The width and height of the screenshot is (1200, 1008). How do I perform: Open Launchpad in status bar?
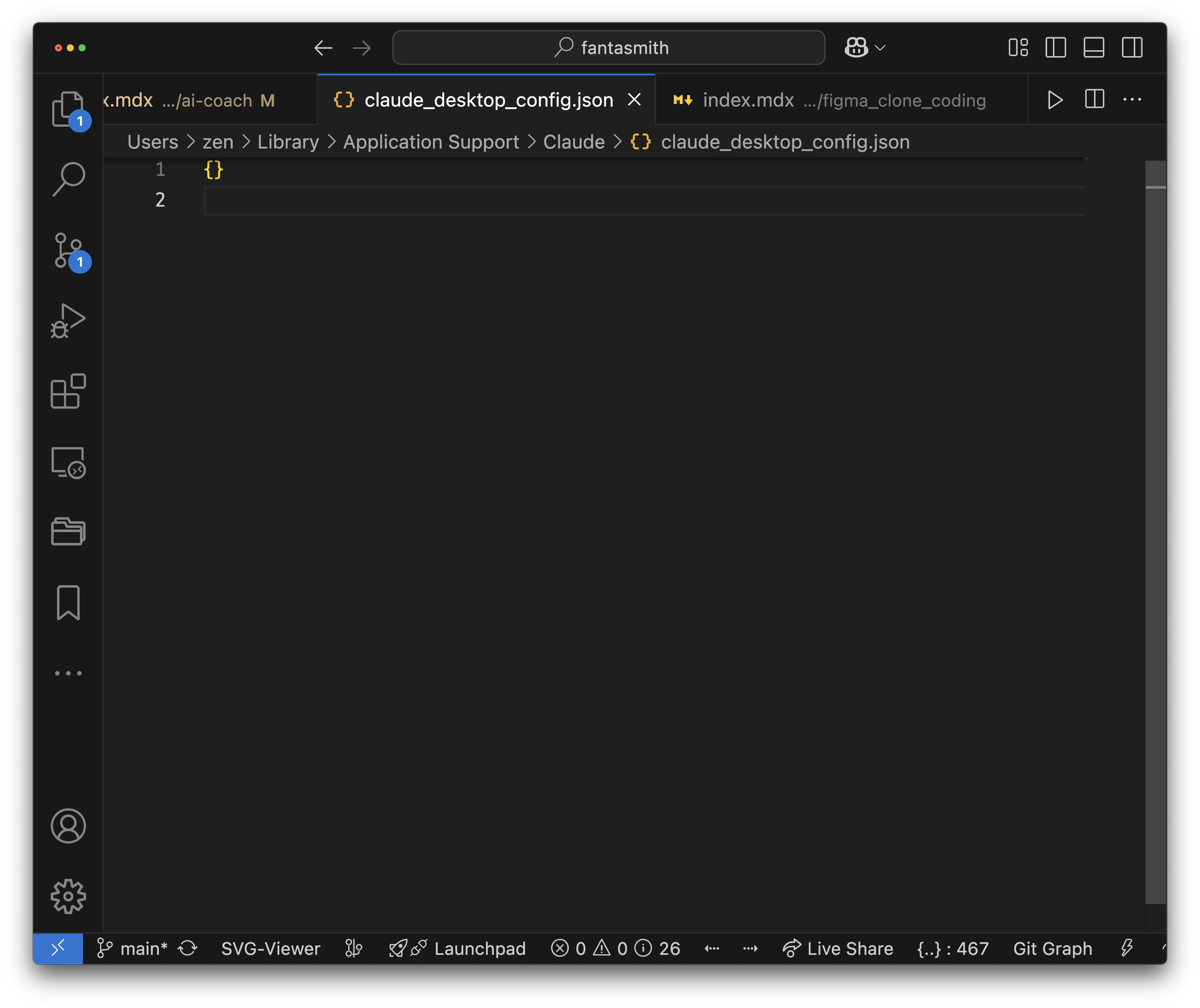(x=457, y=949)
